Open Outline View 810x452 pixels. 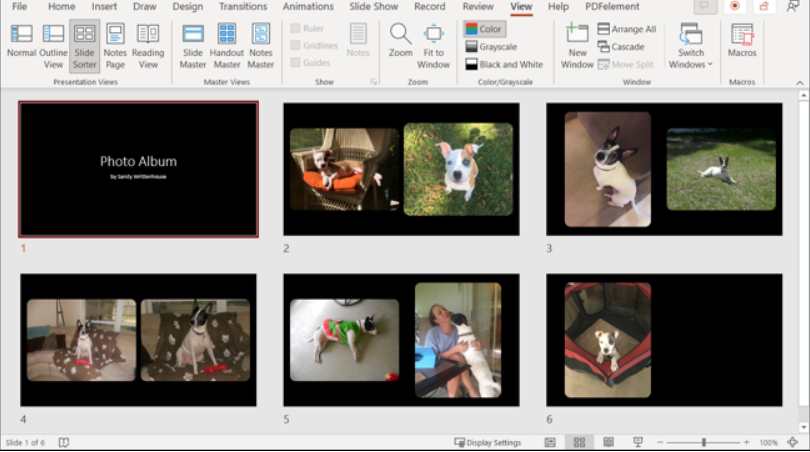pos(53,43)
